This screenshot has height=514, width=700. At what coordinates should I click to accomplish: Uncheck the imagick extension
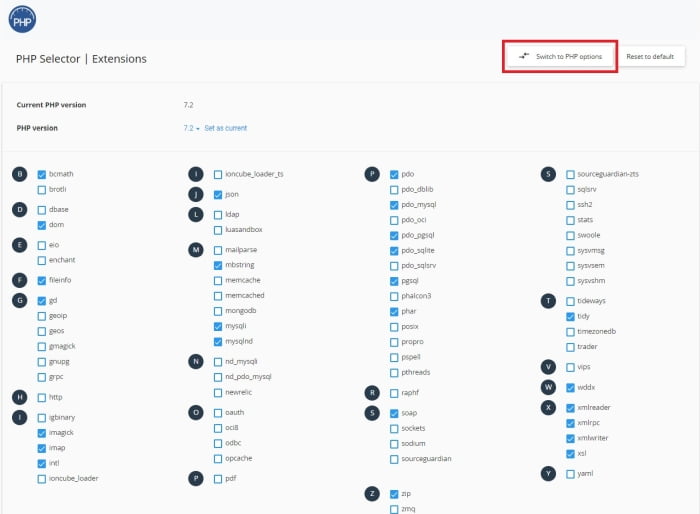42,433
